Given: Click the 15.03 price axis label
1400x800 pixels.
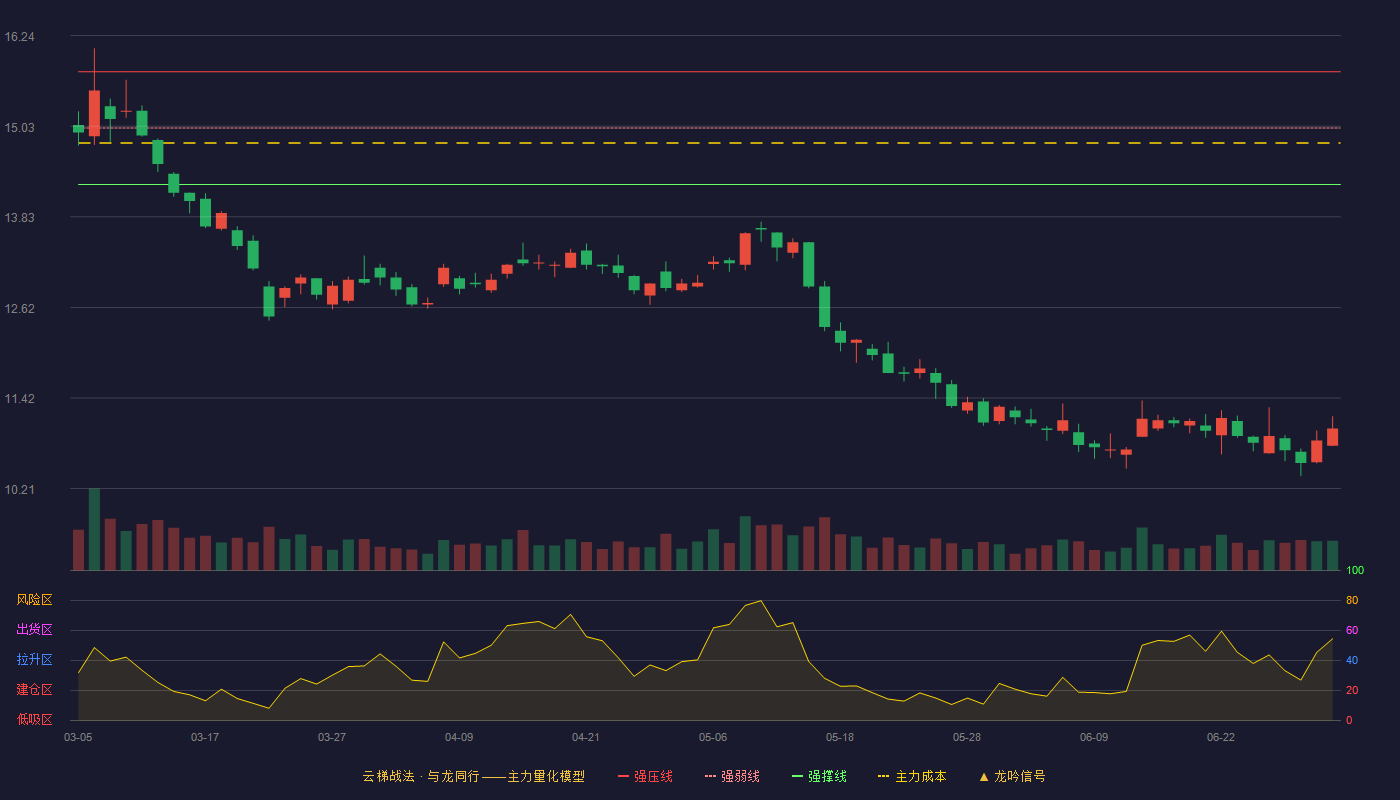Looking at the screenshot, I should click(19, 128).
